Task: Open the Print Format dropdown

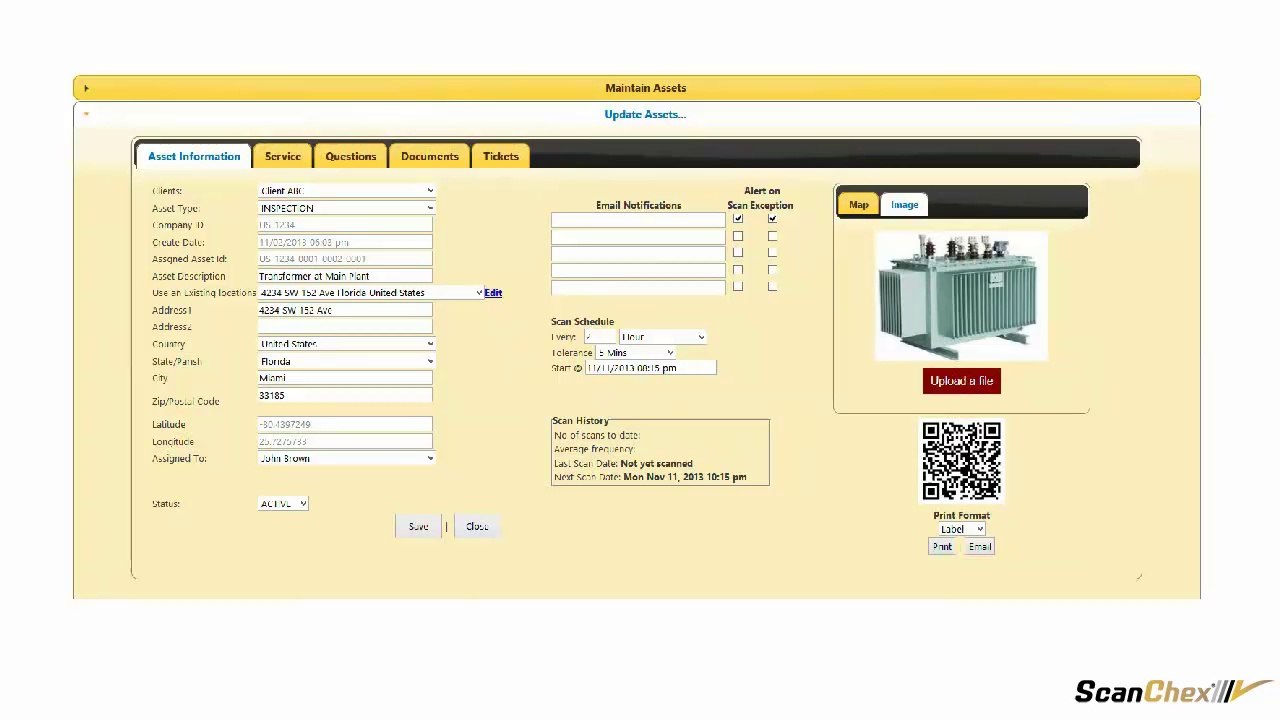Action: 961,529
